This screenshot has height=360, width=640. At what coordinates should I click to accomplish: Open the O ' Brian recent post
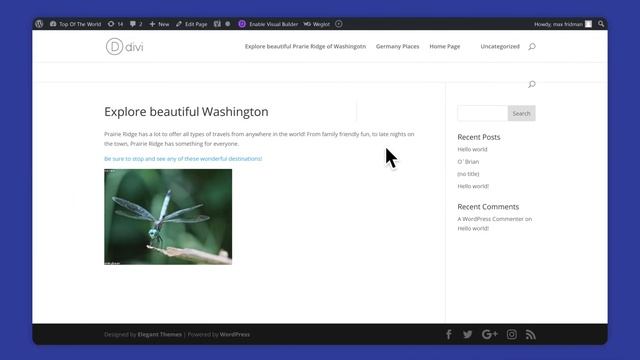point(468,162)
